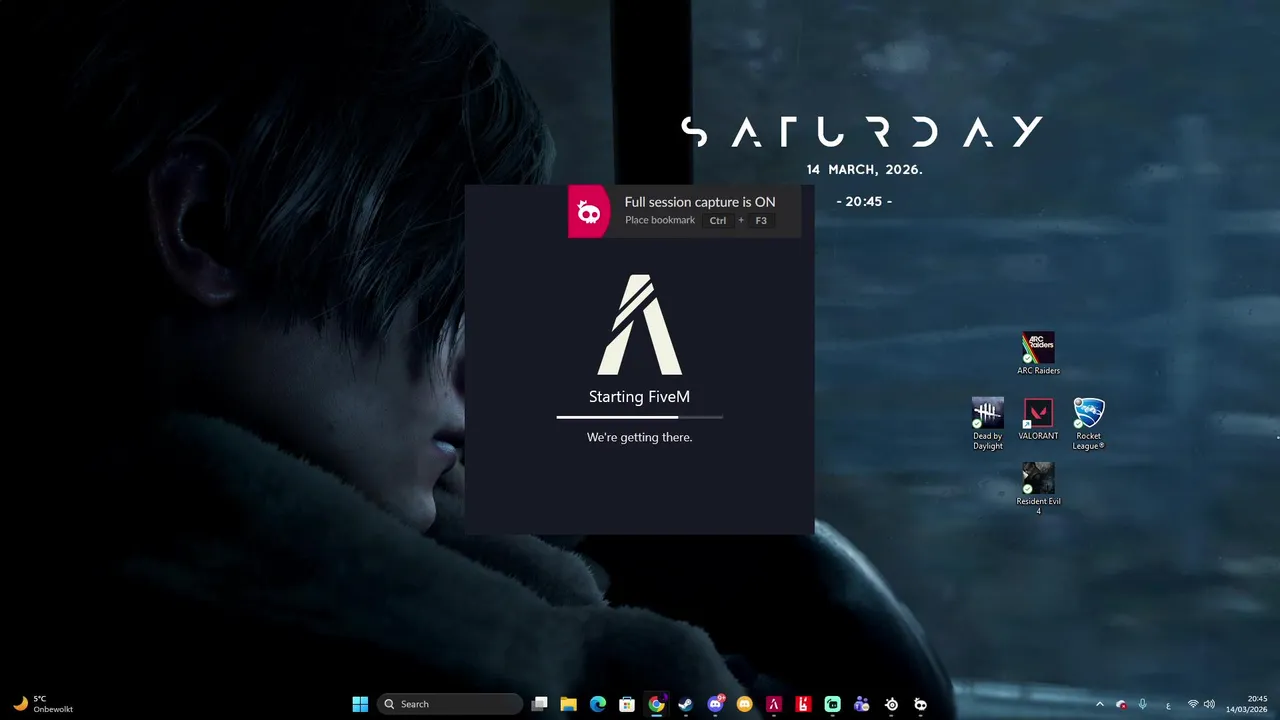
Task: Click the Starting FiveM progress bar
Action: click(640, 416)
